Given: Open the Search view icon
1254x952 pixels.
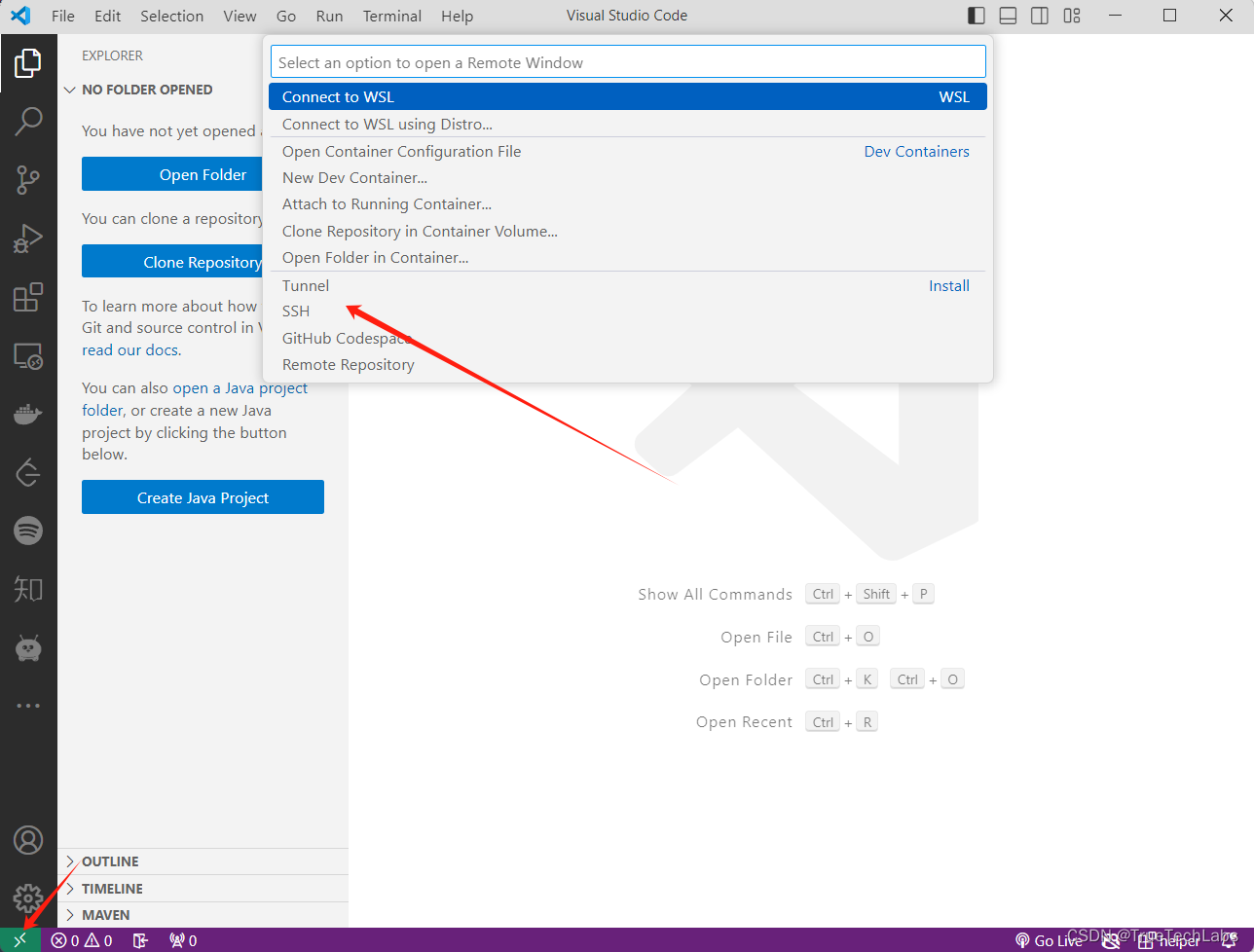Looking at the screenshot, I should coord(28,122).
